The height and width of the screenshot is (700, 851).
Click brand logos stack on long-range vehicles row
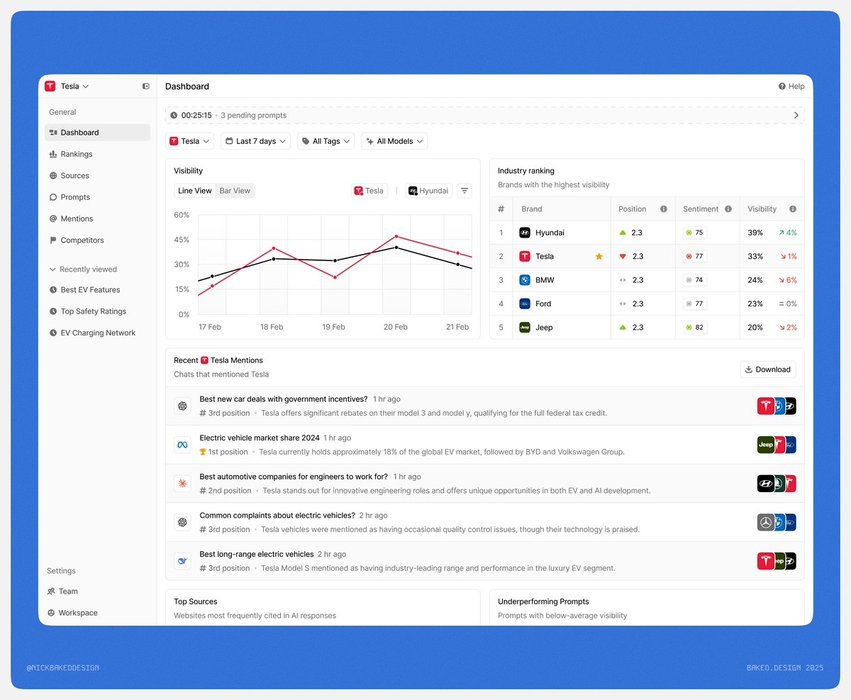pyautogui.click(x=776, y=561)
